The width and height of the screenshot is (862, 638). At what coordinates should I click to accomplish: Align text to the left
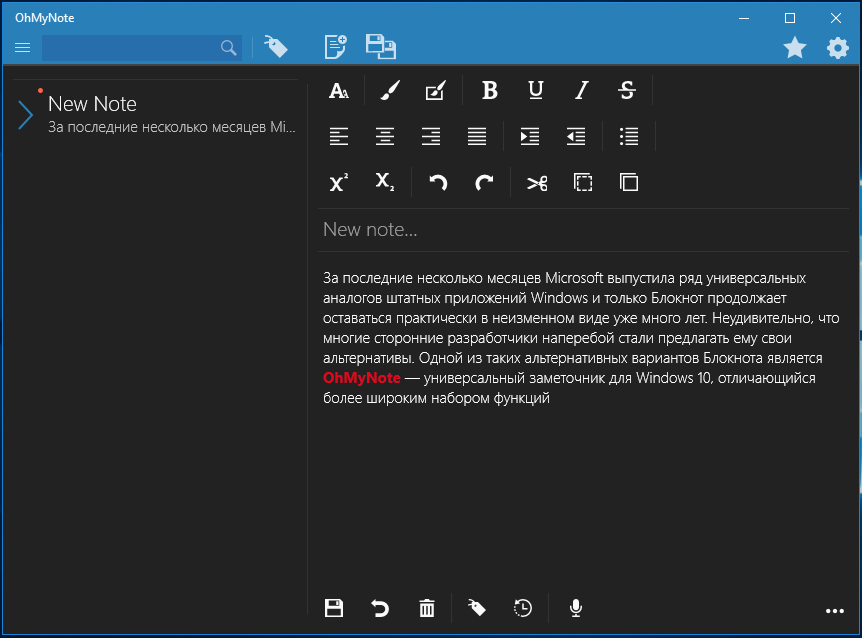(x=339, y=136)
